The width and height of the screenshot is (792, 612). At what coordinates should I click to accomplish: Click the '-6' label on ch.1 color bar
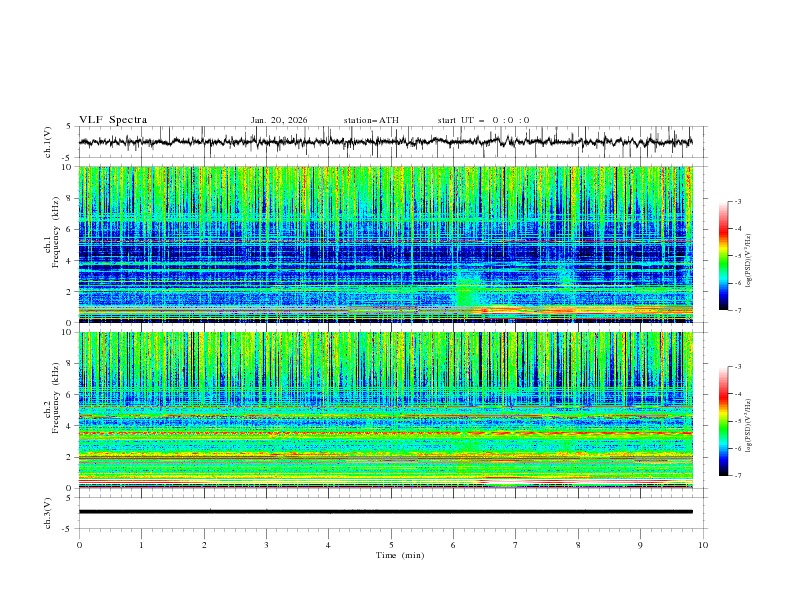tap(738, 283)
